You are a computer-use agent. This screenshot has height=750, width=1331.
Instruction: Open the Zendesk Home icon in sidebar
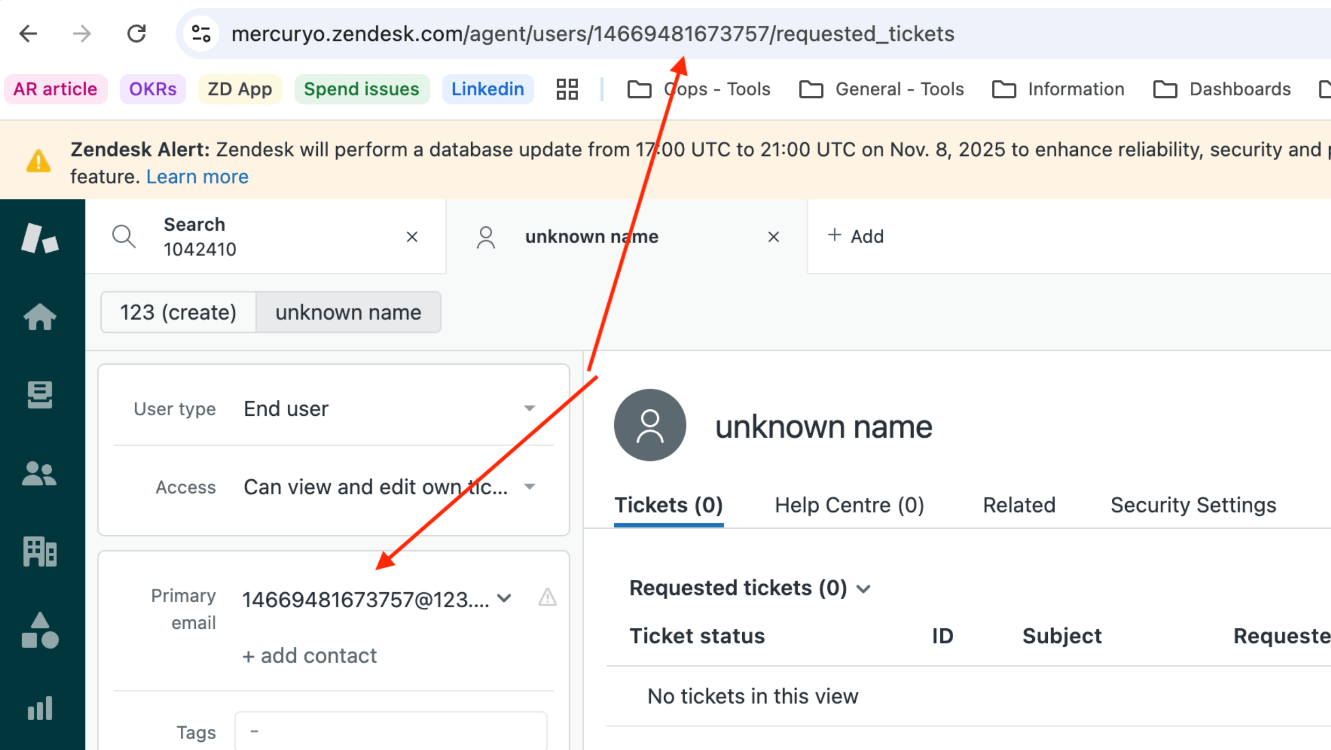40,317
